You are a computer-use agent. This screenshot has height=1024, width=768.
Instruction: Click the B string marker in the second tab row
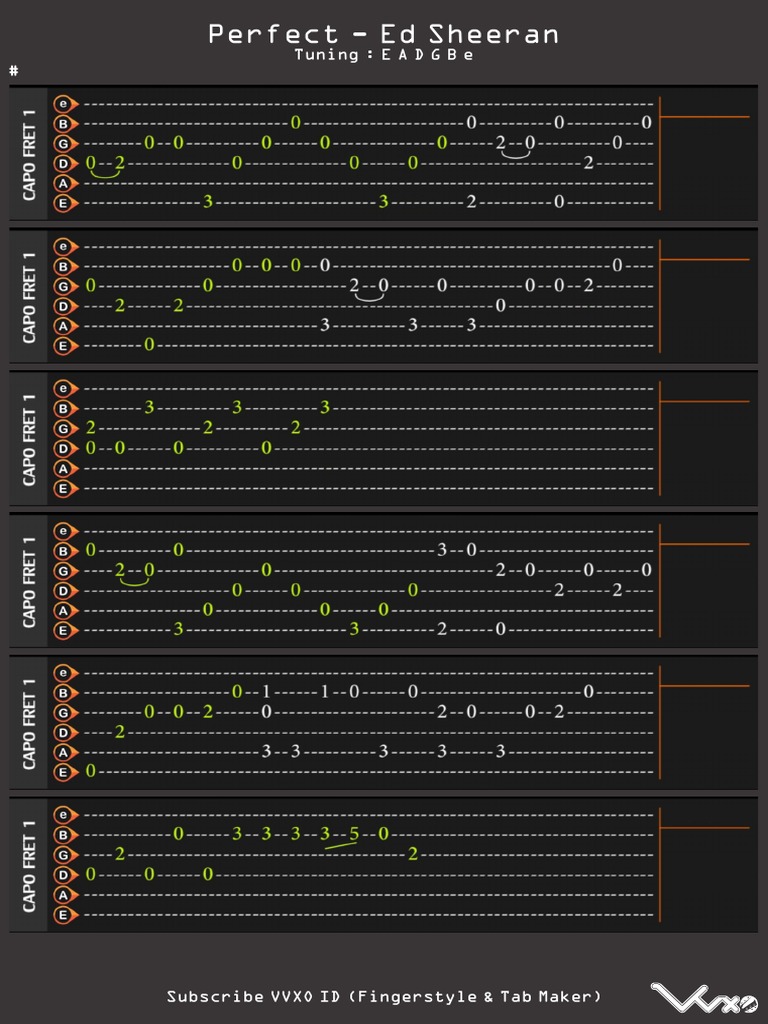point(64,266)
